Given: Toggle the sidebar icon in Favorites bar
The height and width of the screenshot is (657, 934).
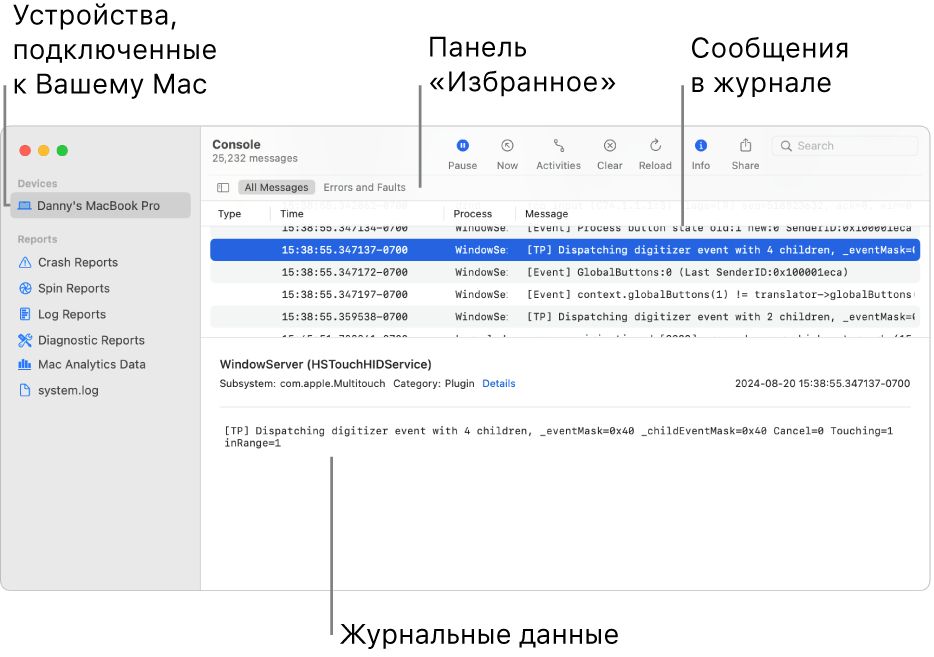Looking at the screenshot, I should click(x=223, y=188).
